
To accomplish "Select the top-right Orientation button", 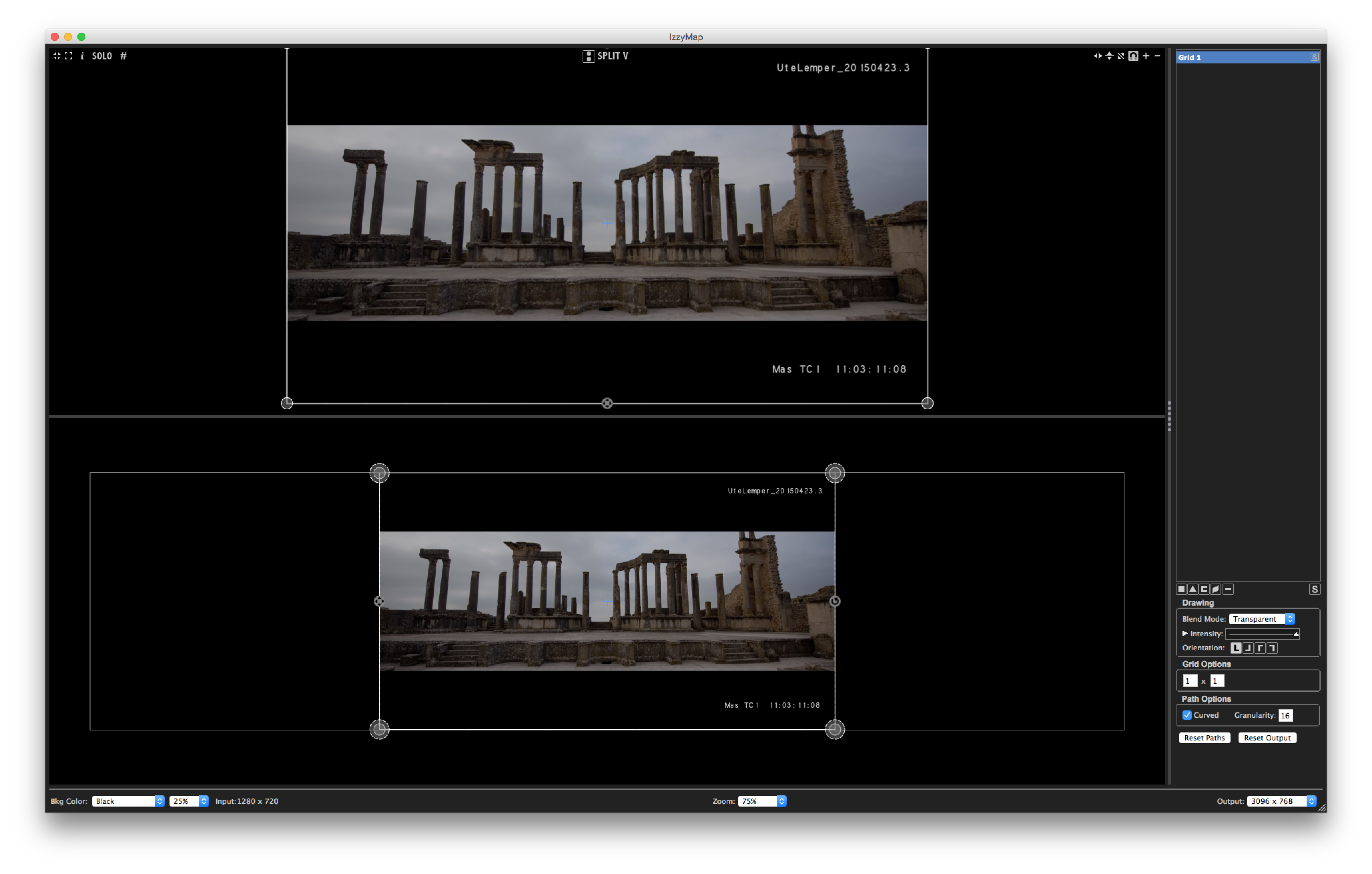I will [1272, 648].
